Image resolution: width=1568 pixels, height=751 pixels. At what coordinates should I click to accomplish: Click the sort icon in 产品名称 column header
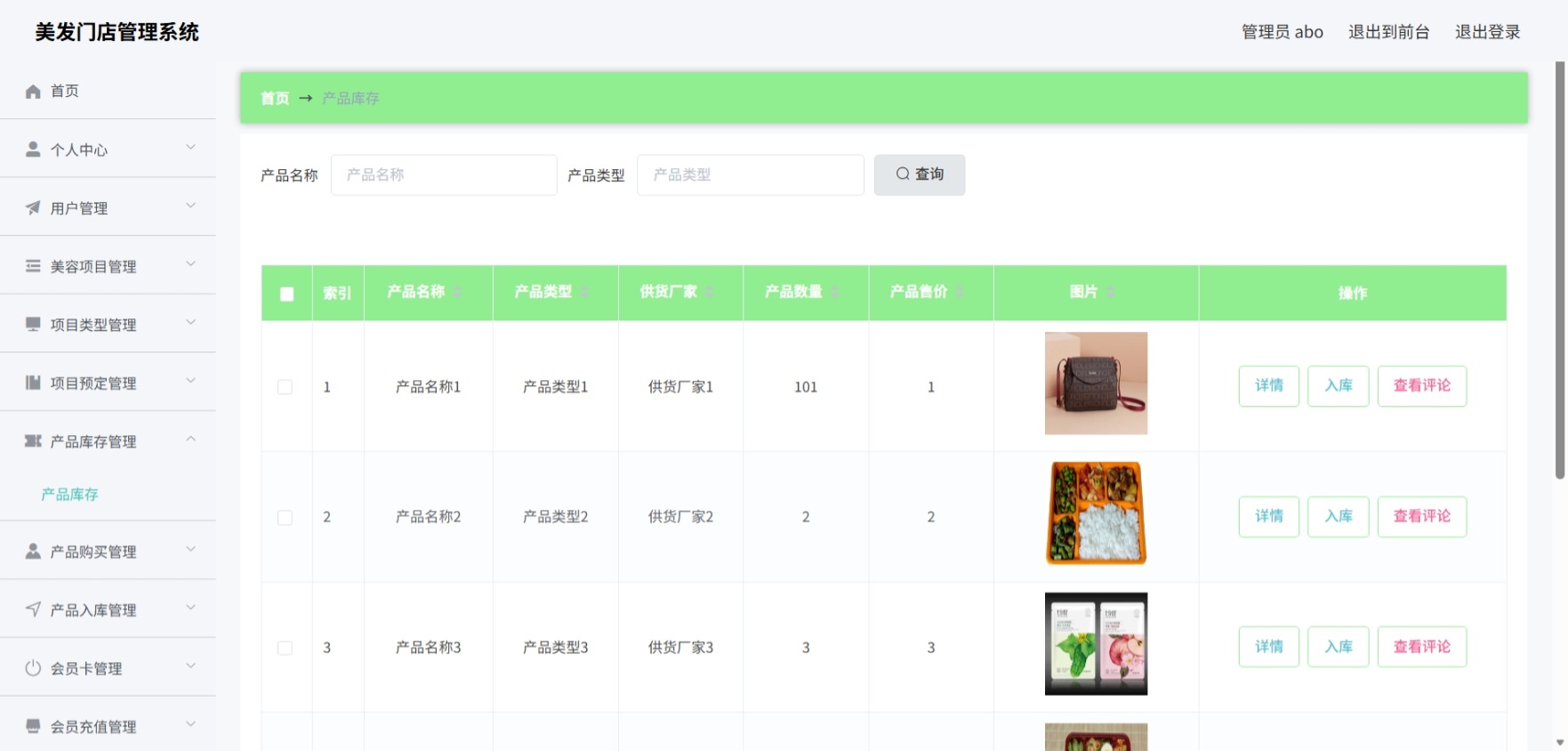[x=457, y=292]
